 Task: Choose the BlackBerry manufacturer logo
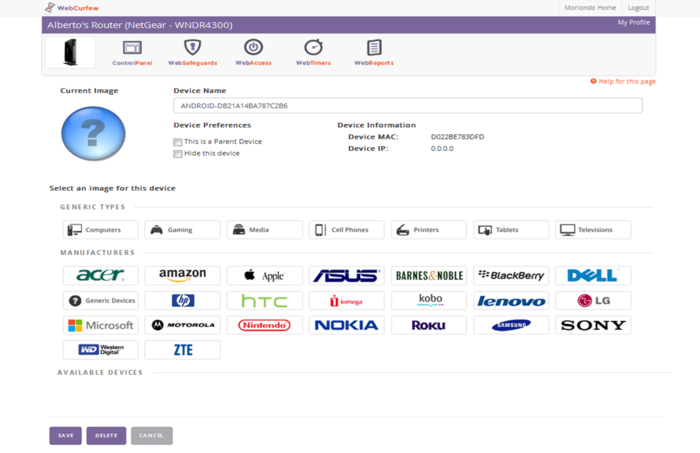pos(511,275)
